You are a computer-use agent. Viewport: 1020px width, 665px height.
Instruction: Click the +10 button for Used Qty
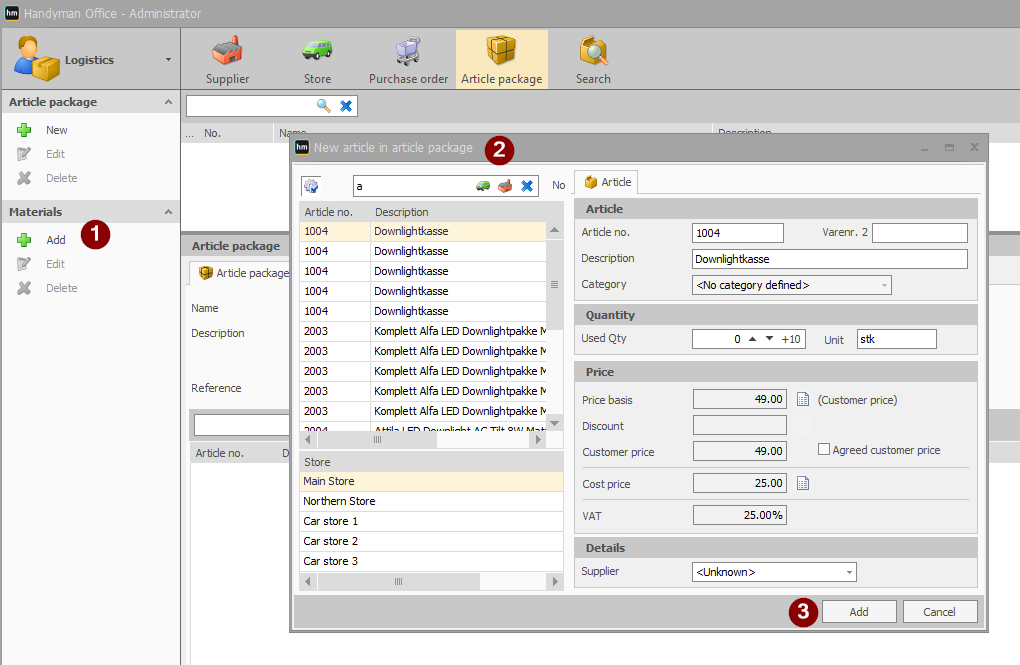pyautogui.click(x=791, y=339)
